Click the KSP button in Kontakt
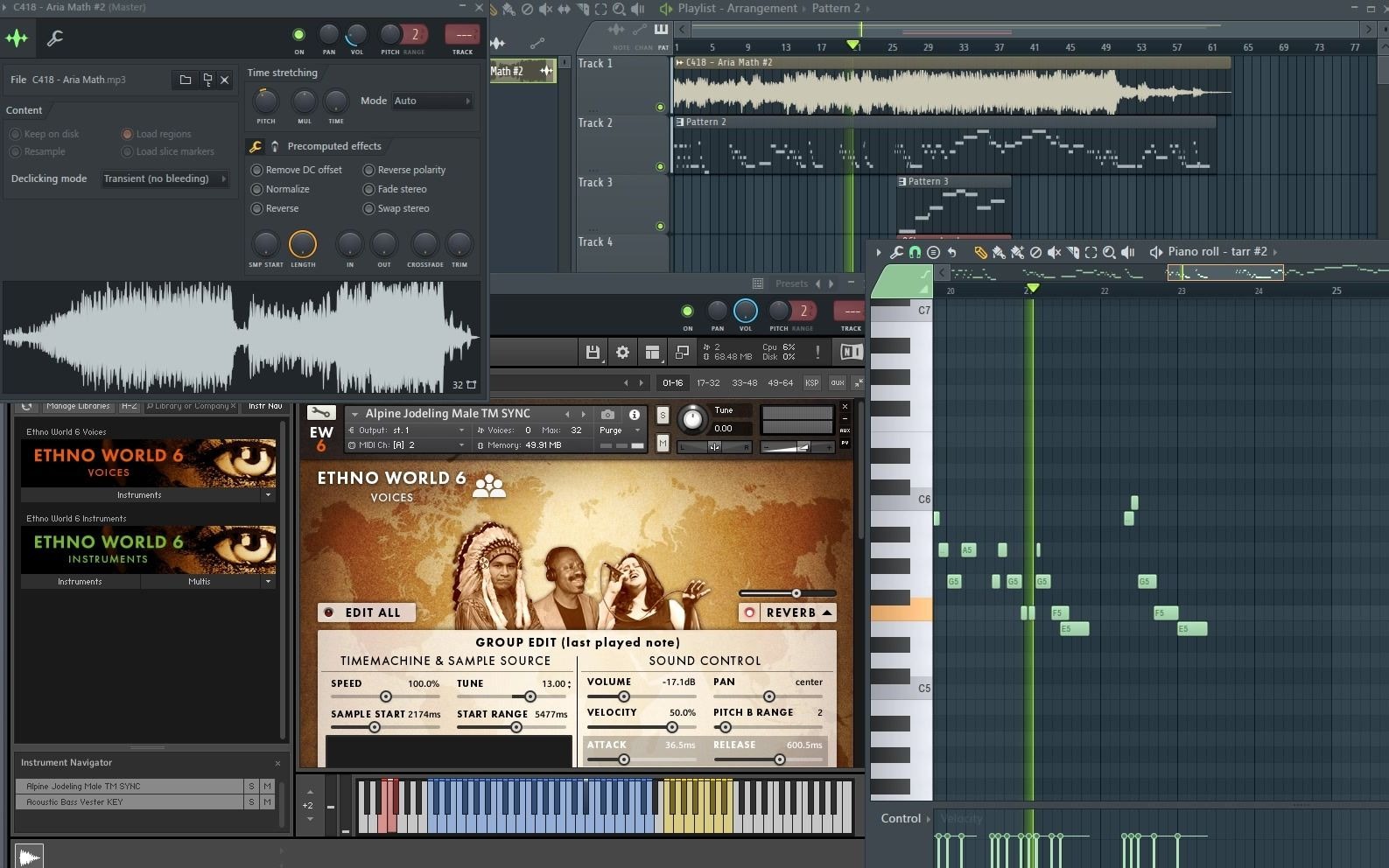1389x868 pixels. pos(812,383)
